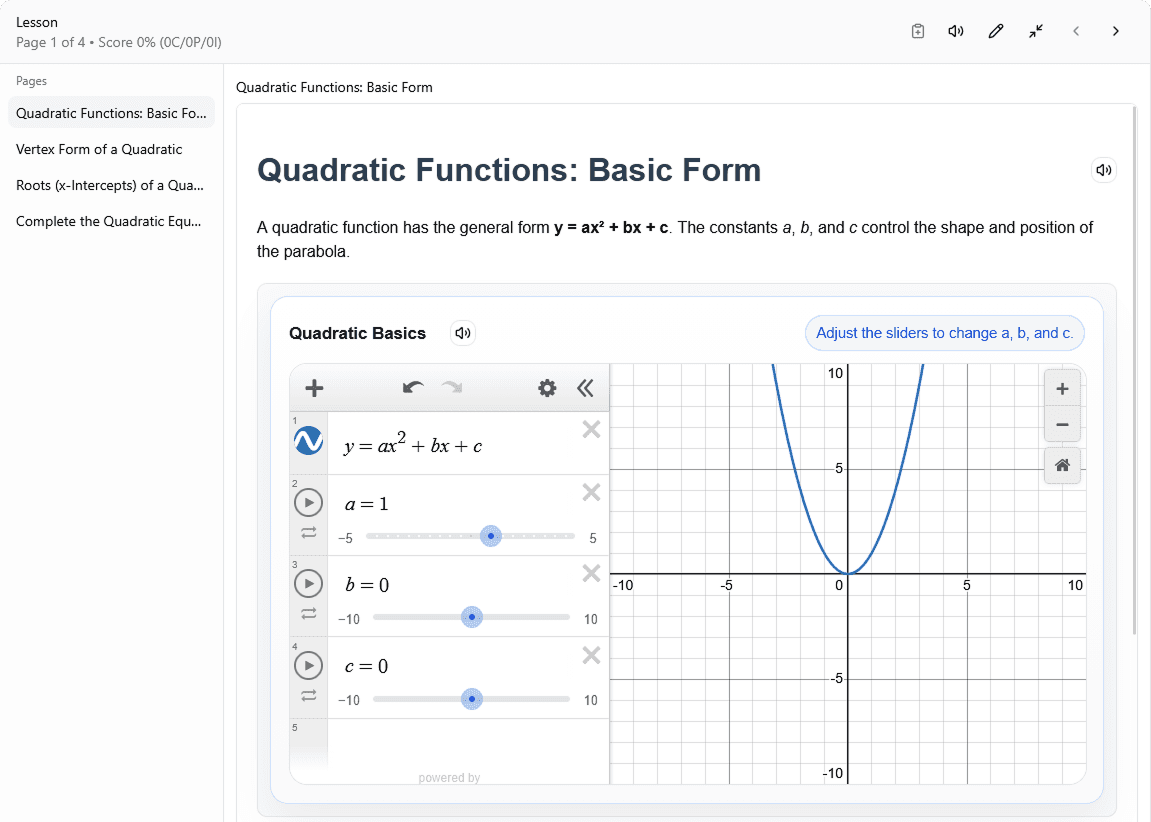Image resolution: width=1151 pixels, height=822 pixels.
Task: Open Vertex Form of a Quadratic page
Action: [112, 149]
